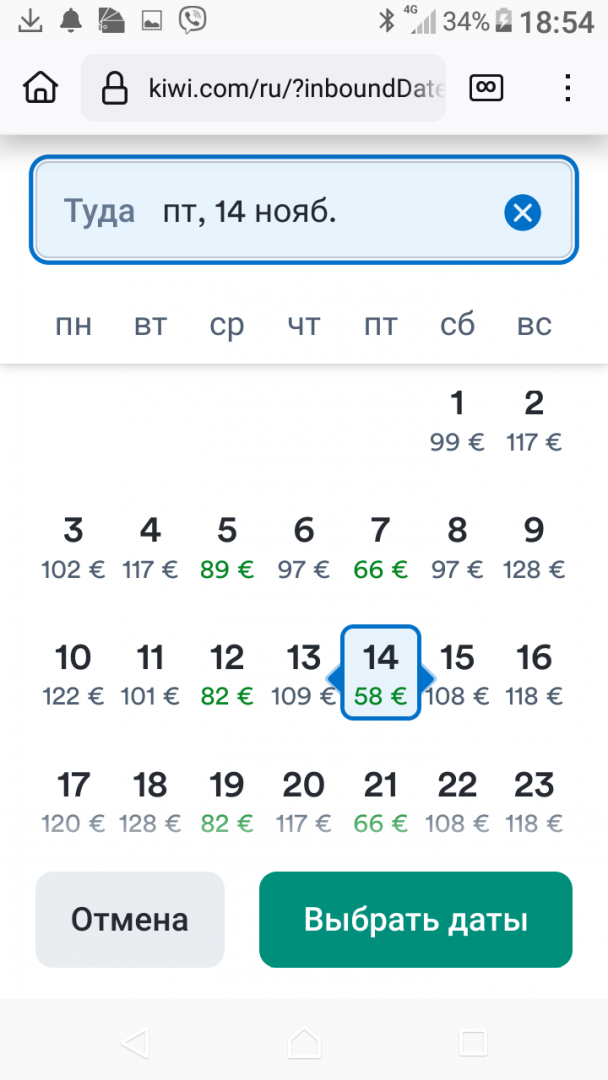This screenshot has width=608, height=1080.
Task: Tap the Android back navigation button
Action: click(x=134, y=1043)
